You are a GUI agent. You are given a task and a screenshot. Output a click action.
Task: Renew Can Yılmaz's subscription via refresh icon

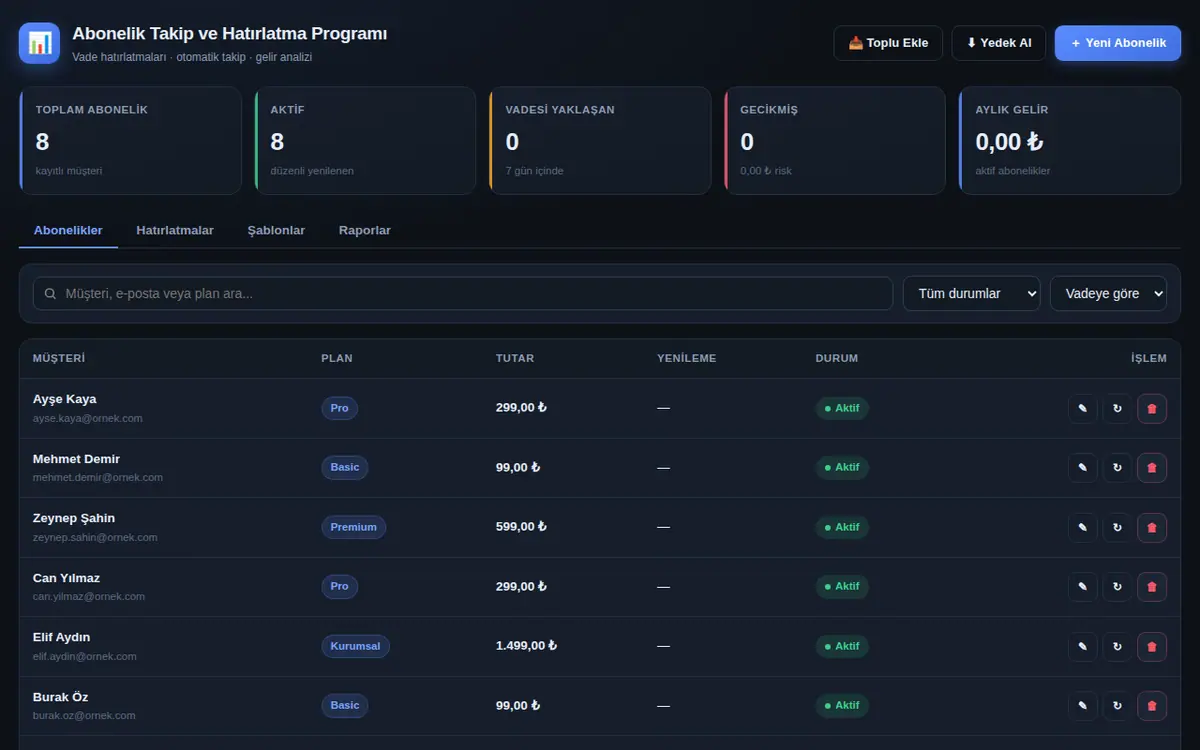(1117, 587)
